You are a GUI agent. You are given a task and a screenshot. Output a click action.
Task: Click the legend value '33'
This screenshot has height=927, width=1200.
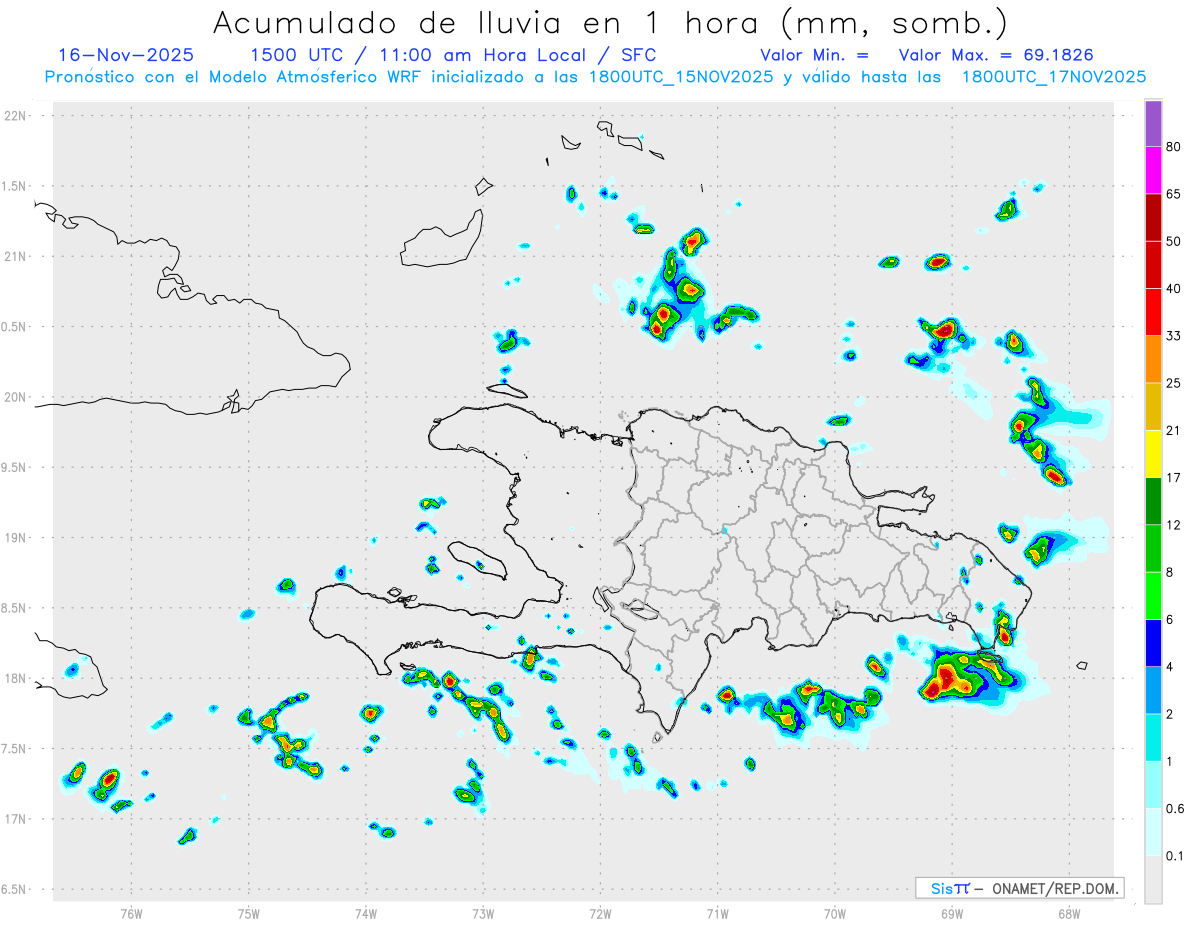pos(1174,336)
